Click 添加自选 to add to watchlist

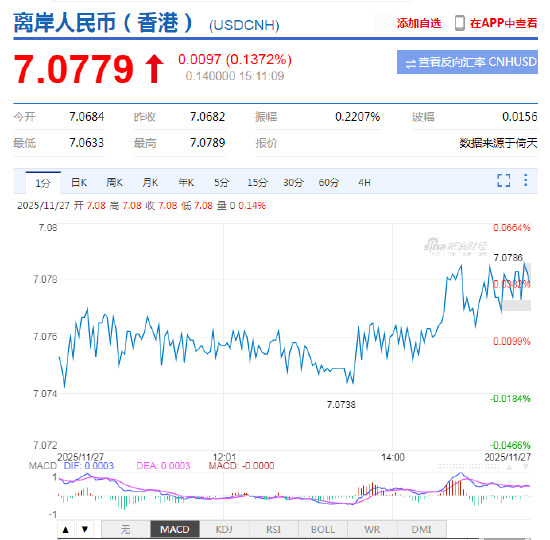tap(419, 23)
